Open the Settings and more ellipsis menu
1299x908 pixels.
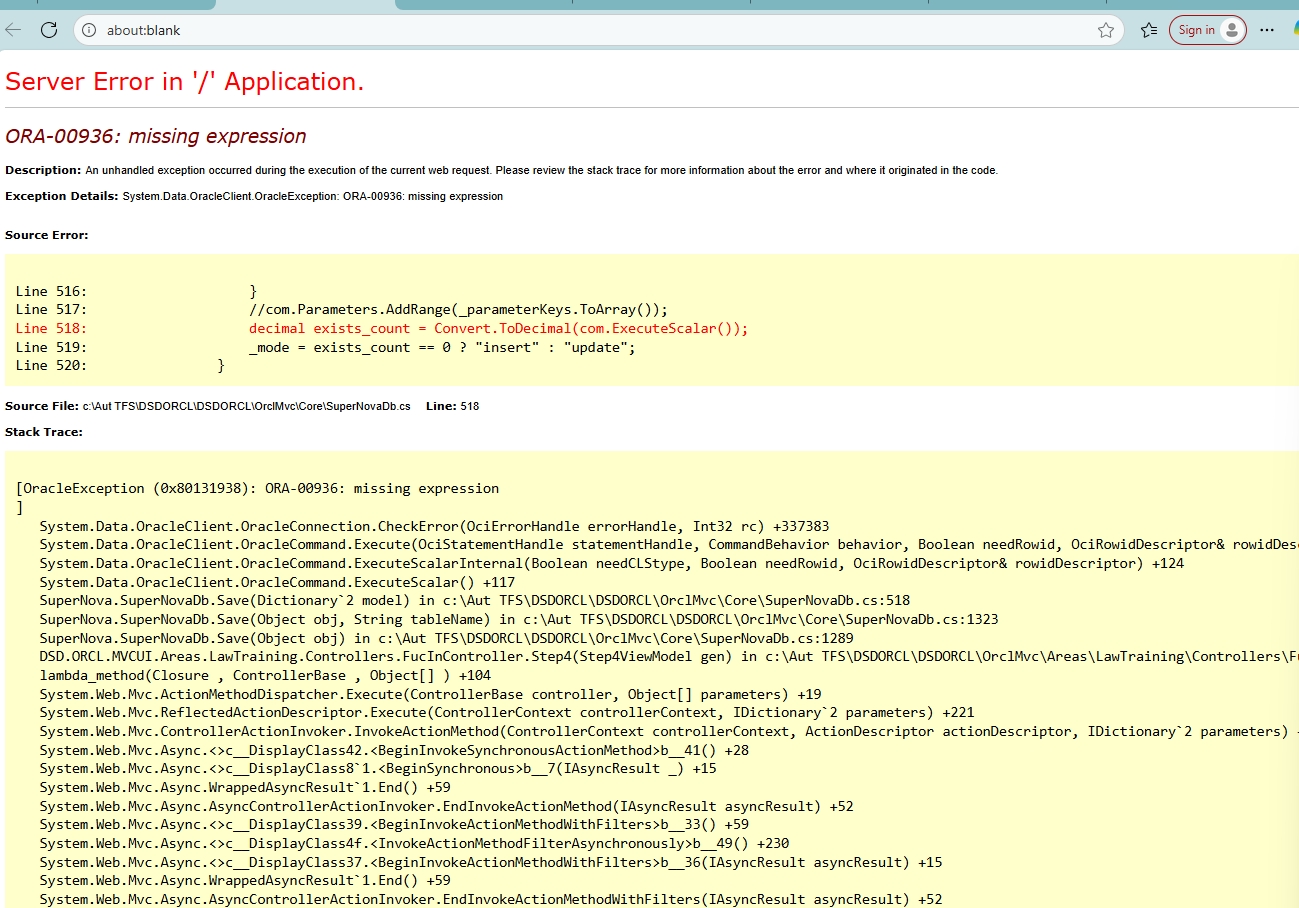coord(1267,30)
